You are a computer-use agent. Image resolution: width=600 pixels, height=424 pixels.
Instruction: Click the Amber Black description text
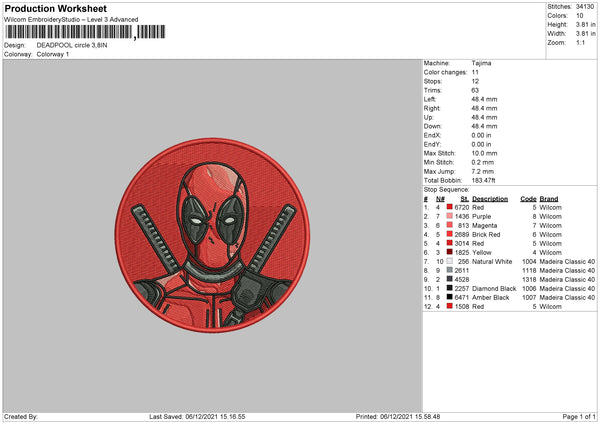[x=491, y=298]
